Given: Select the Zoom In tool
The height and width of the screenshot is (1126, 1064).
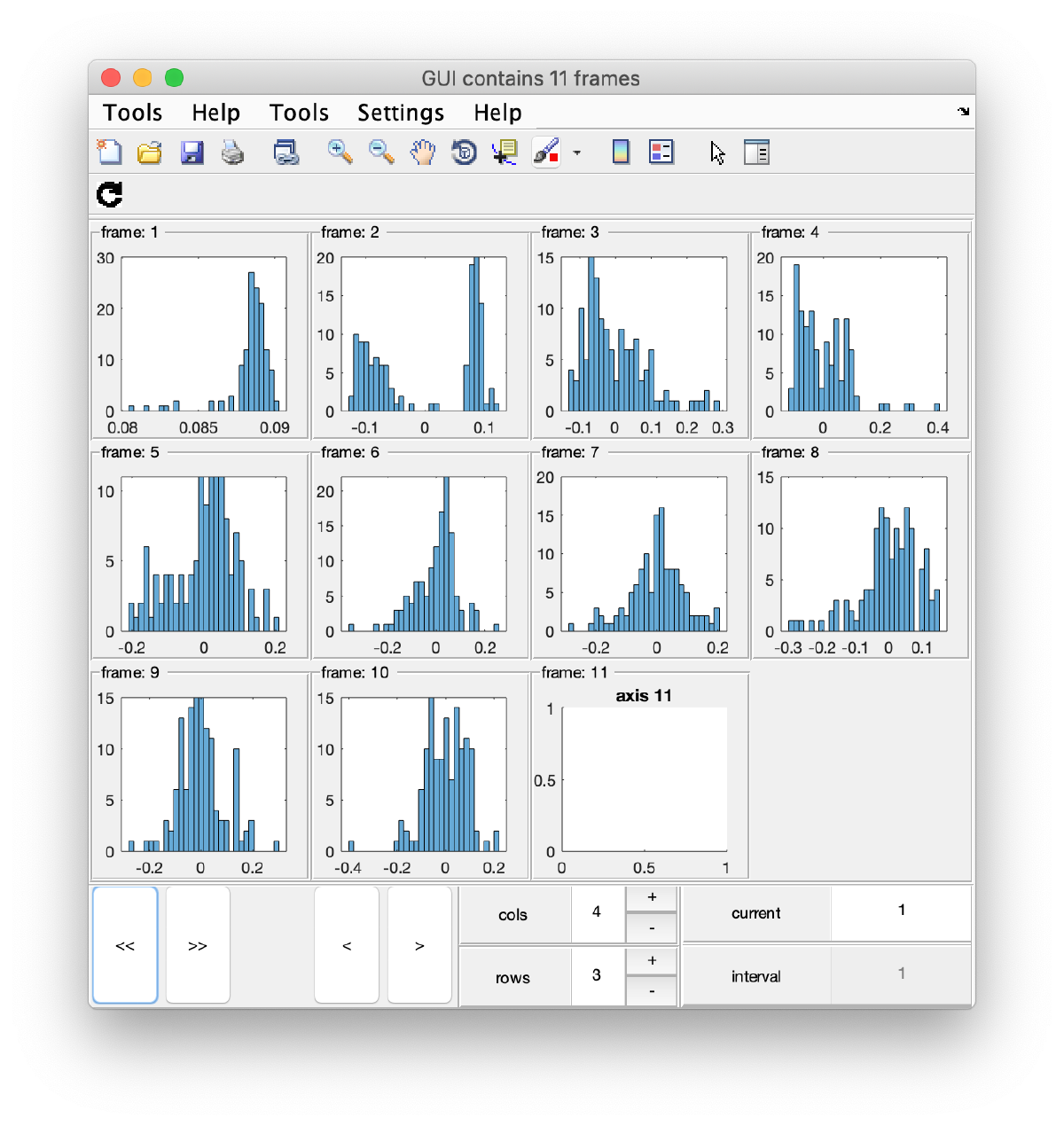Looking at the screenshot, I should click(x=340, y=152).
